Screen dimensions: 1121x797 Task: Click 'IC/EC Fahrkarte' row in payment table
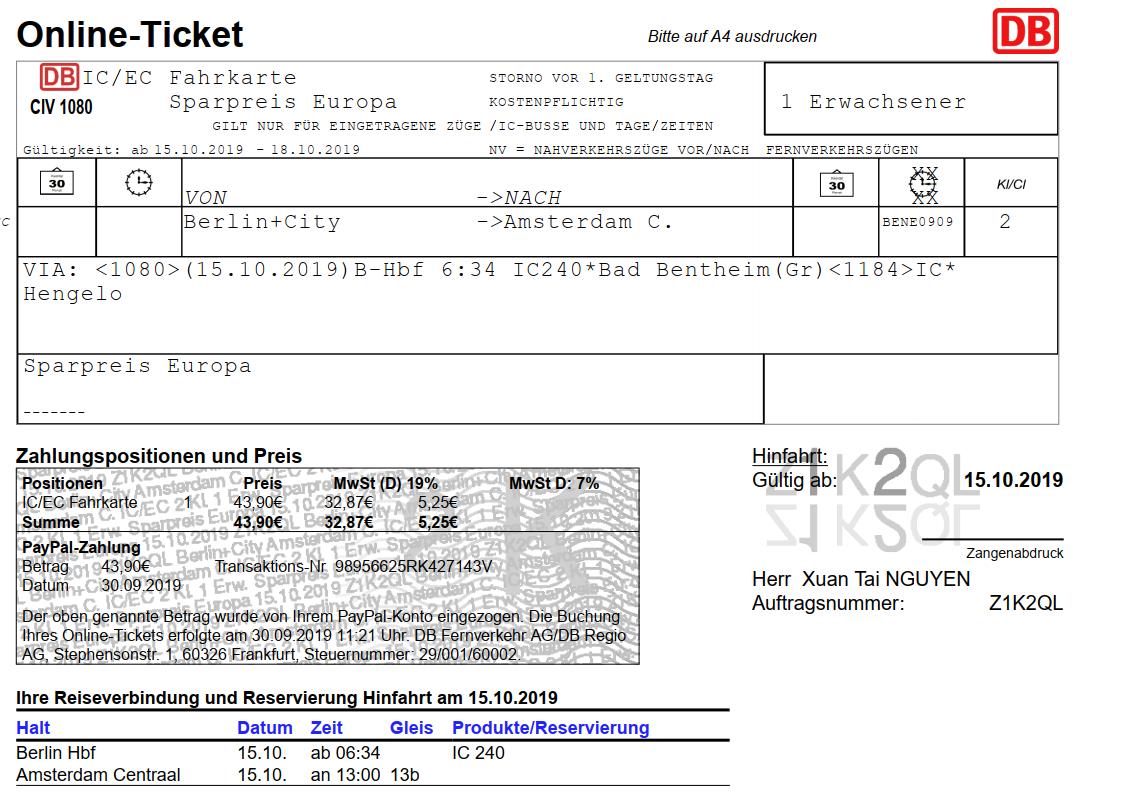(79, 503)
